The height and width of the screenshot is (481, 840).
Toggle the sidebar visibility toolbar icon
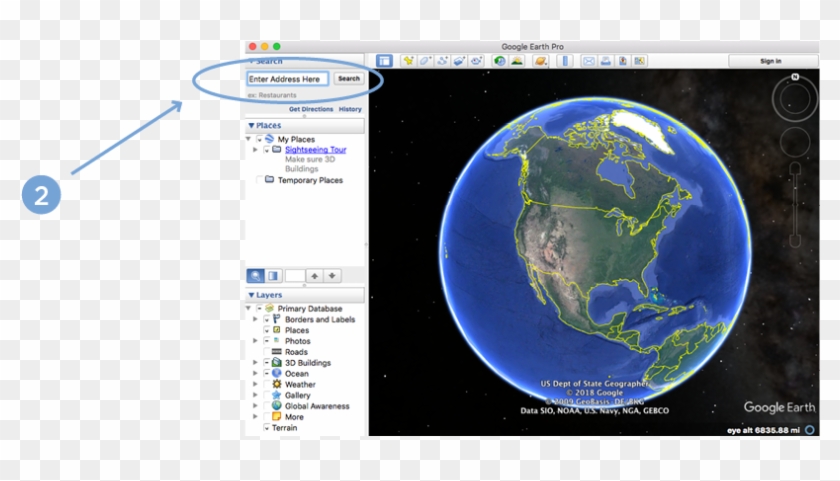(x=384, y=61)
